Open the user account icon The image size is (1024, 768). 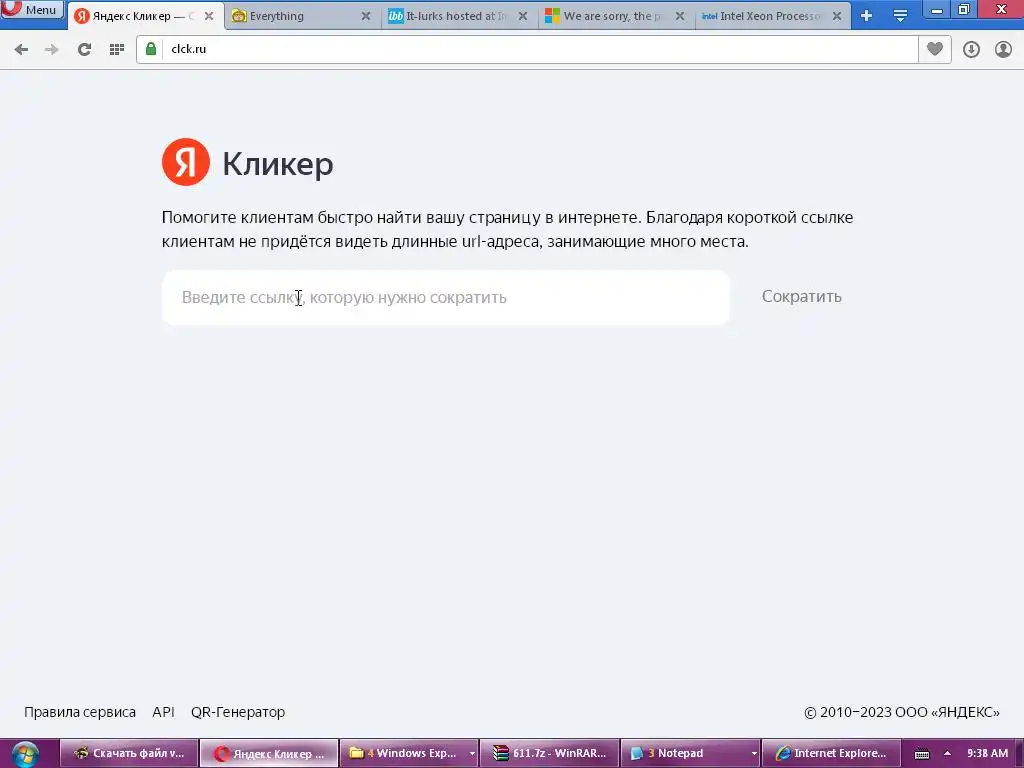click(1003, 50)
